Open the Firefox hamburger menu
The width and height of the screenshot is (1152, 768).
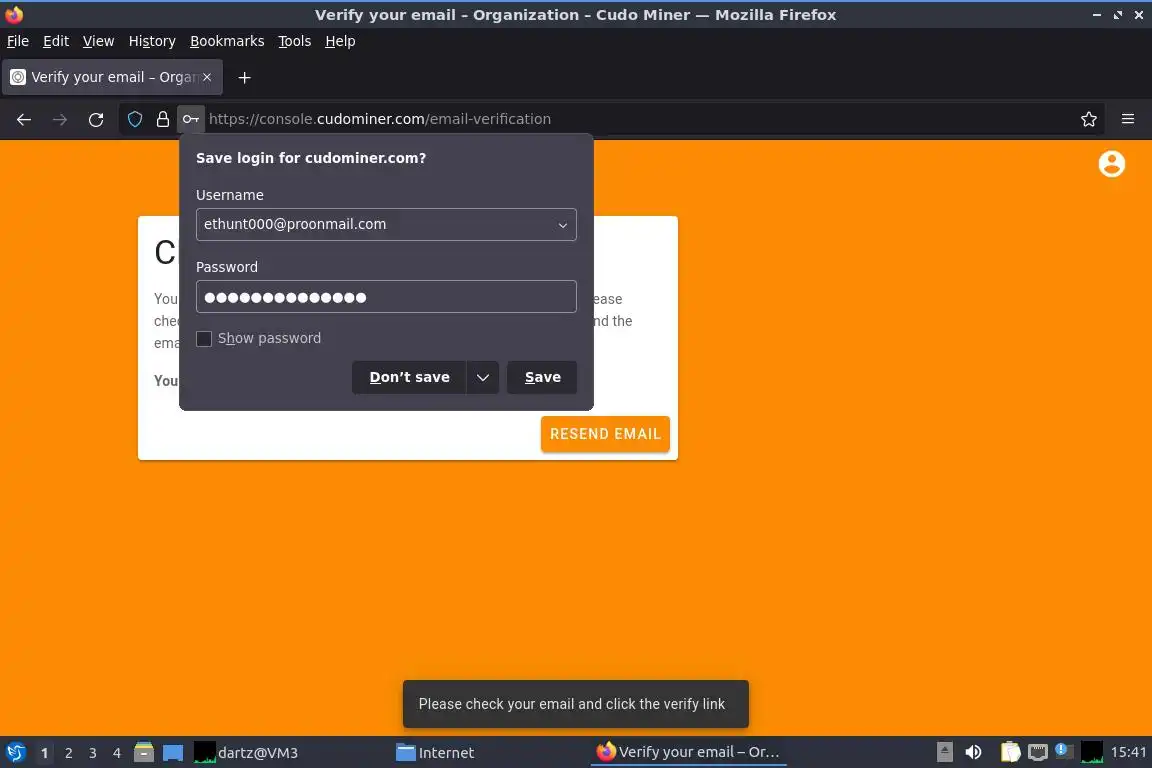click(x=1128, y=119)
